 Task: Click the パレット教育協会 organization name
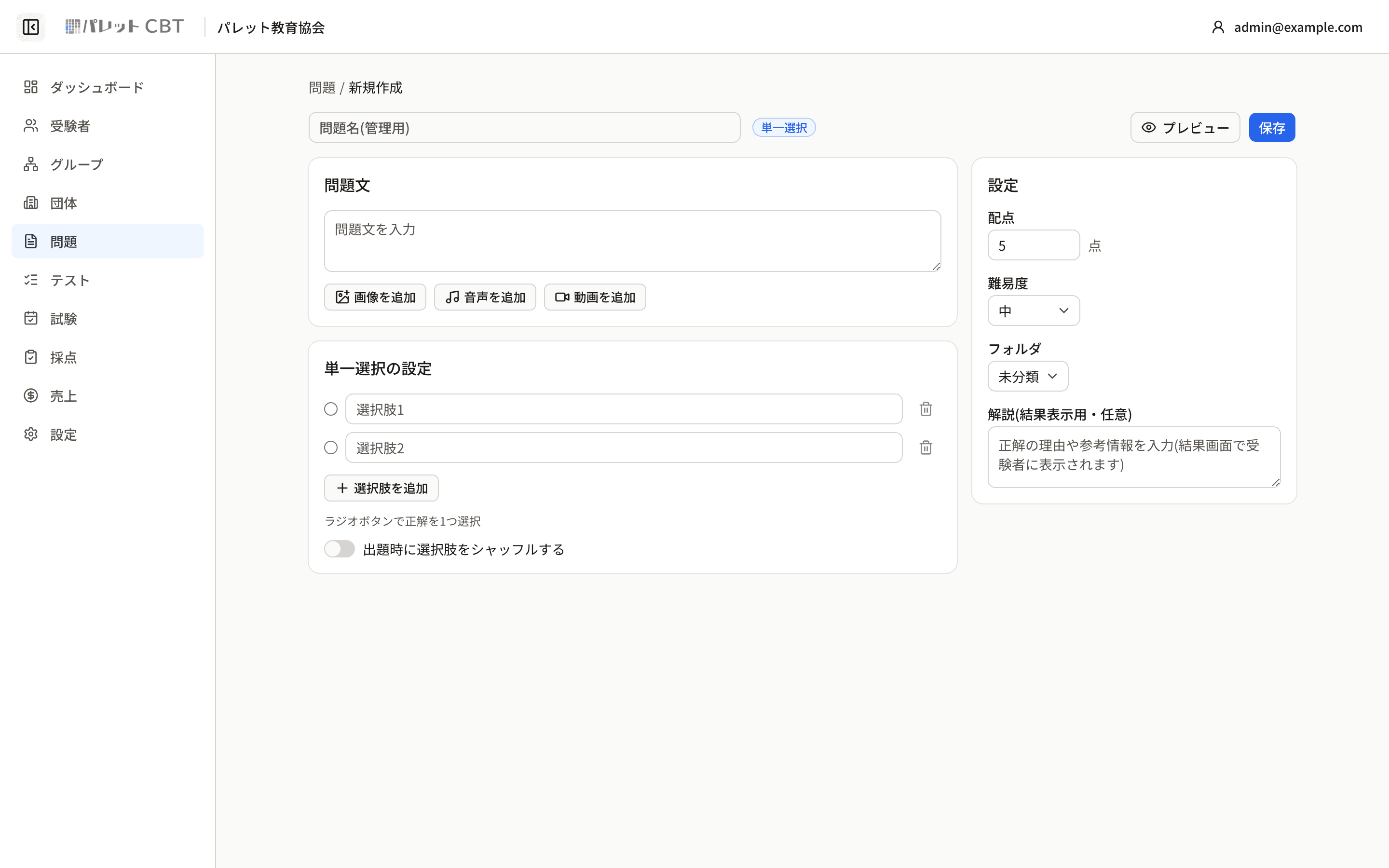[x=271, y=27]
